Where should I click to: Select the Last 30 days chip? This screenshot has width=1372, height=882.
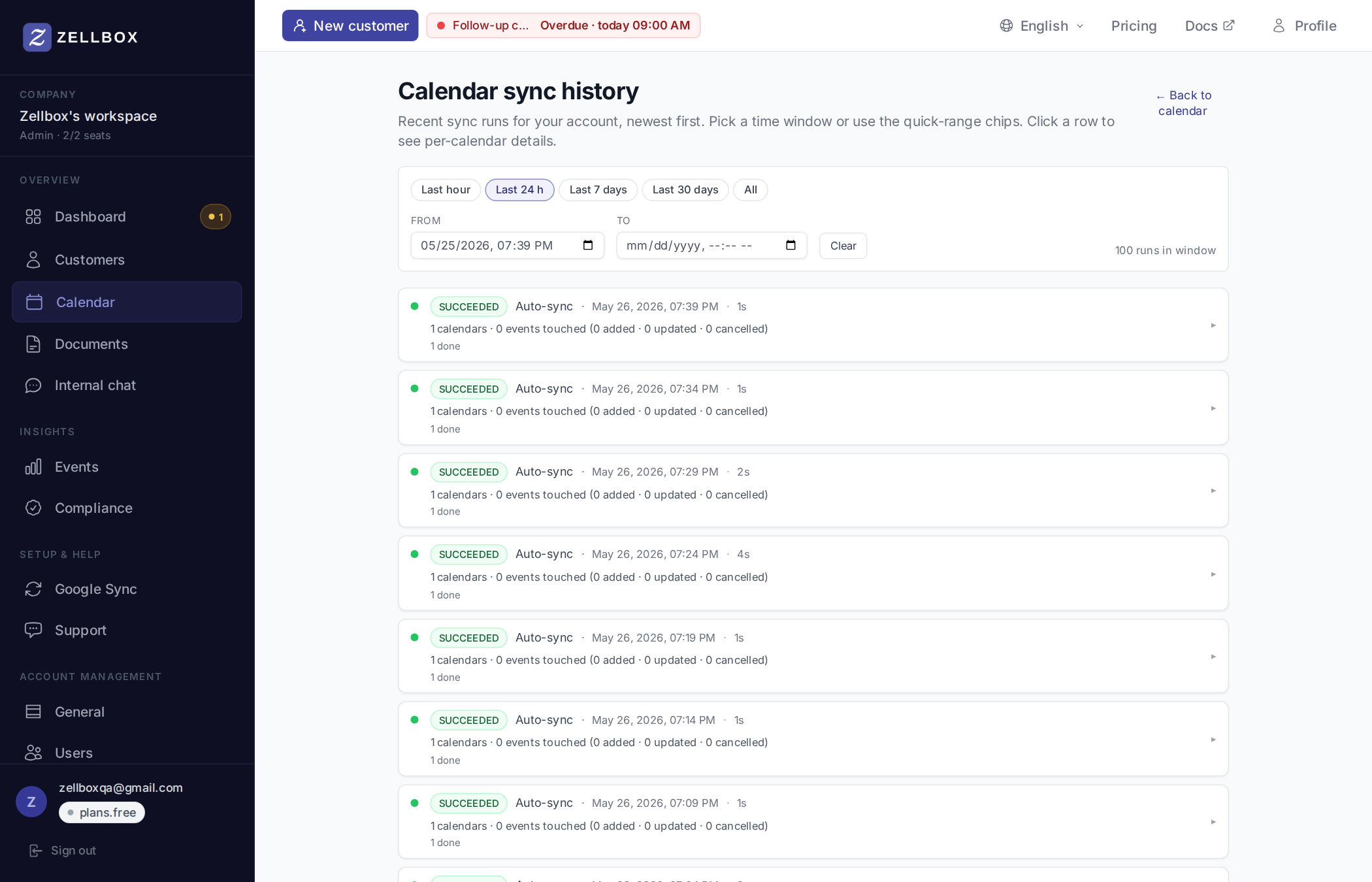685,190
